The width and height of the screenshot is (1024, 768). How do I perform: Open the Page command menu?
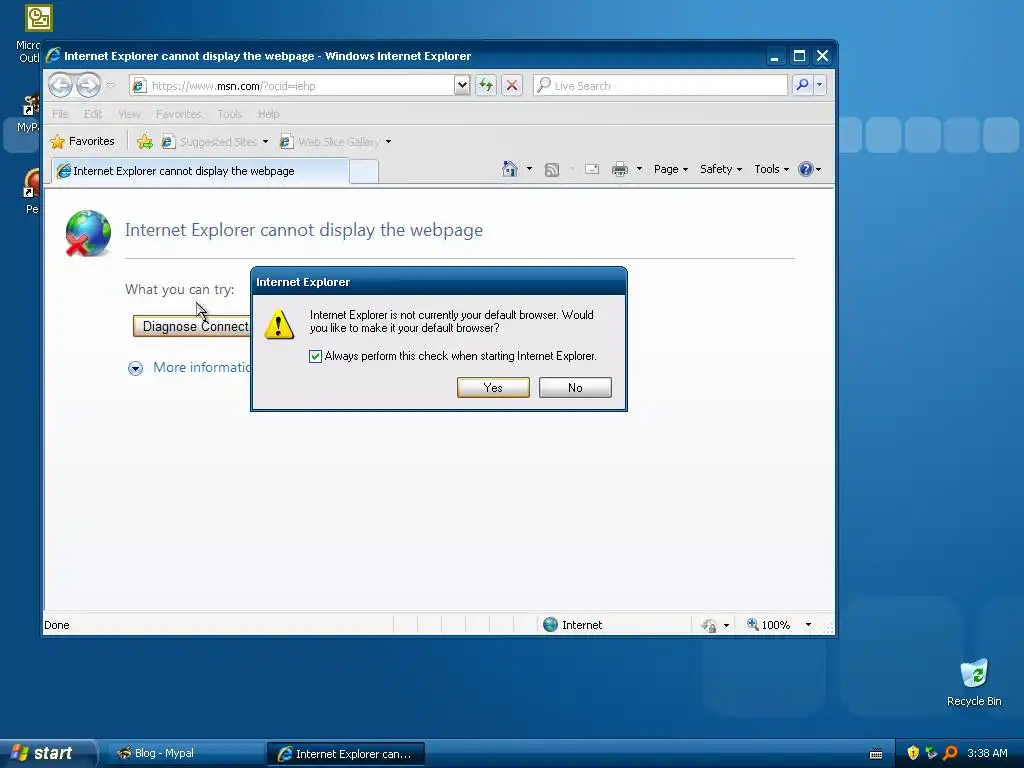tap(671, 169)
